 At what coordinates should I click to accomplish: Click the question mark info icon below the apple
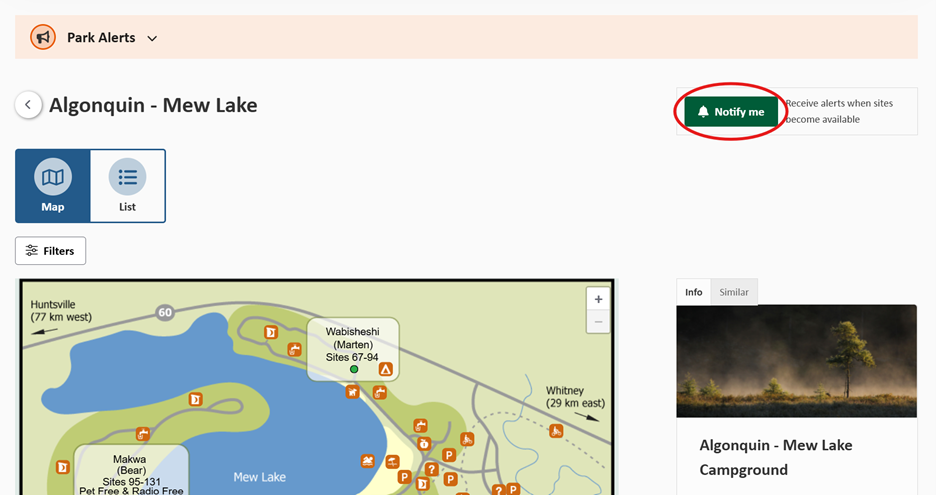tap(432, 469)
